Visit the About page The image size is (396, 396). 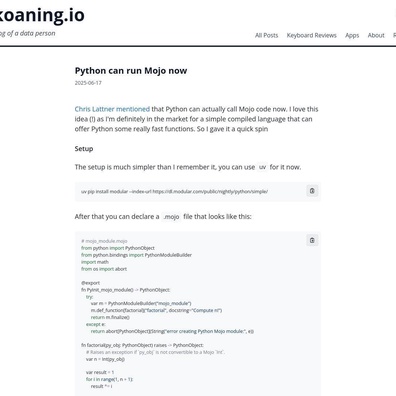pos(376,35)
